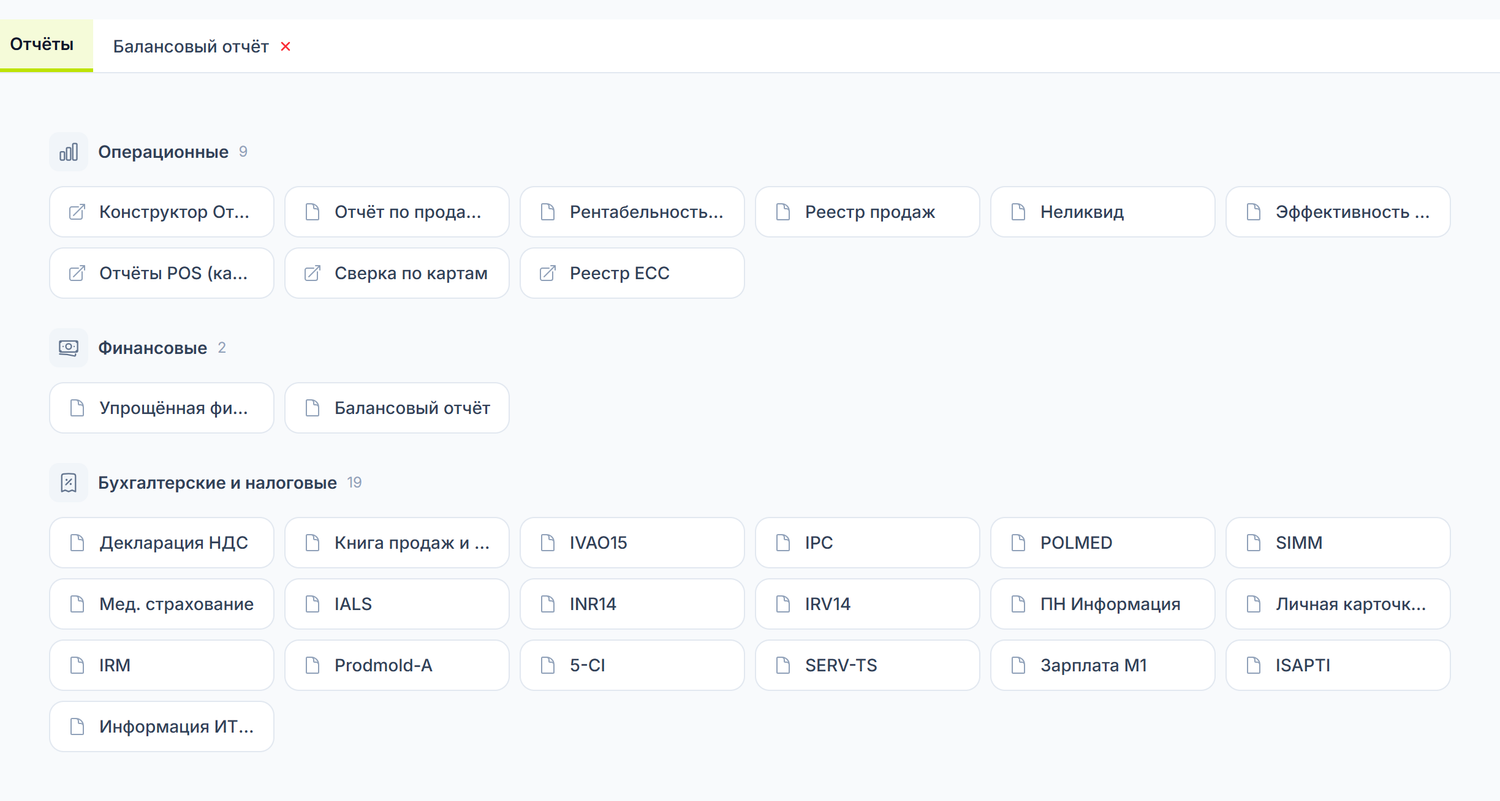Open the Мед. страхование report

click(162, 604)
